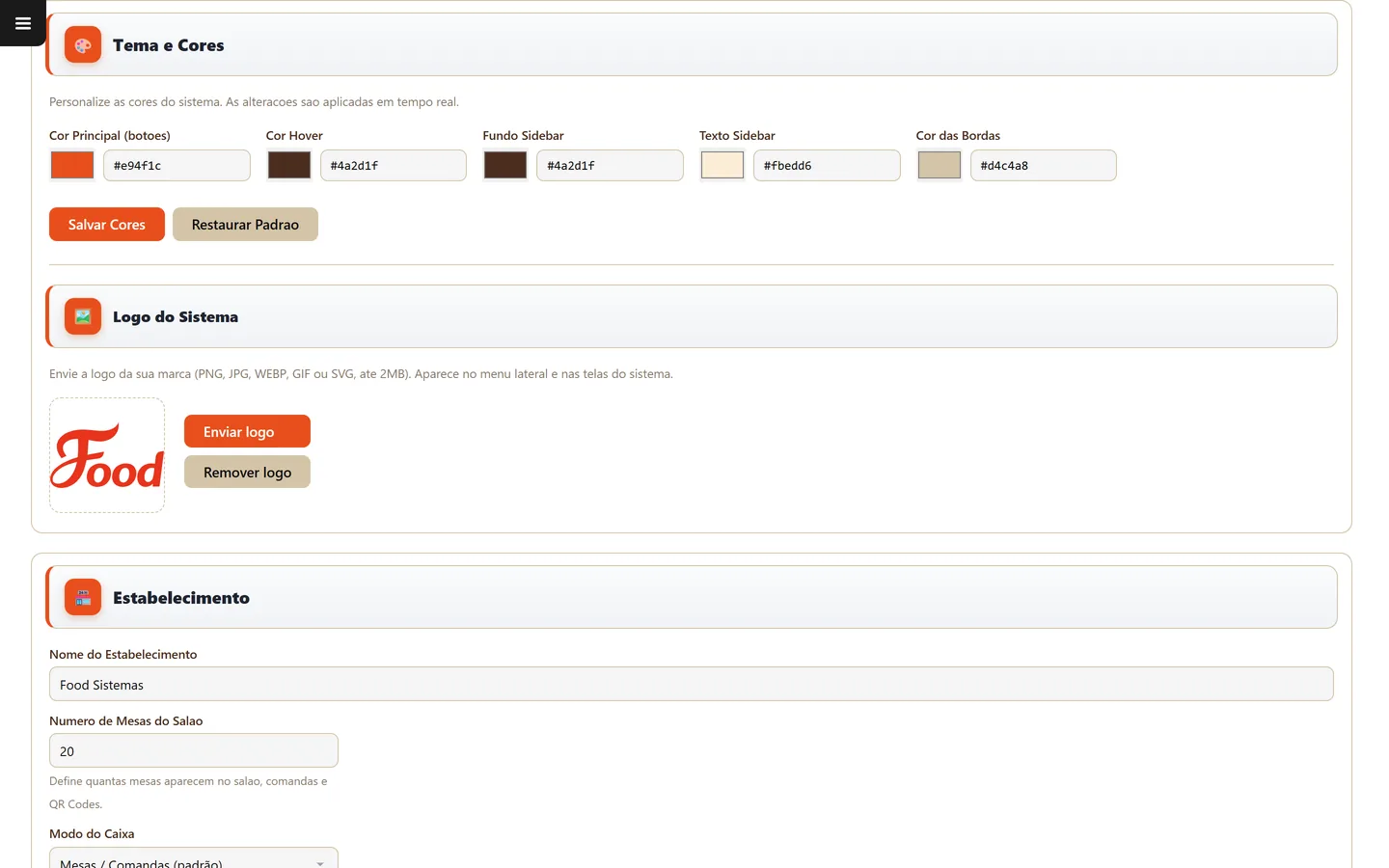Open the Texto Sidebar color swatch
This screenshot has width=1389, height=868.
722,165
